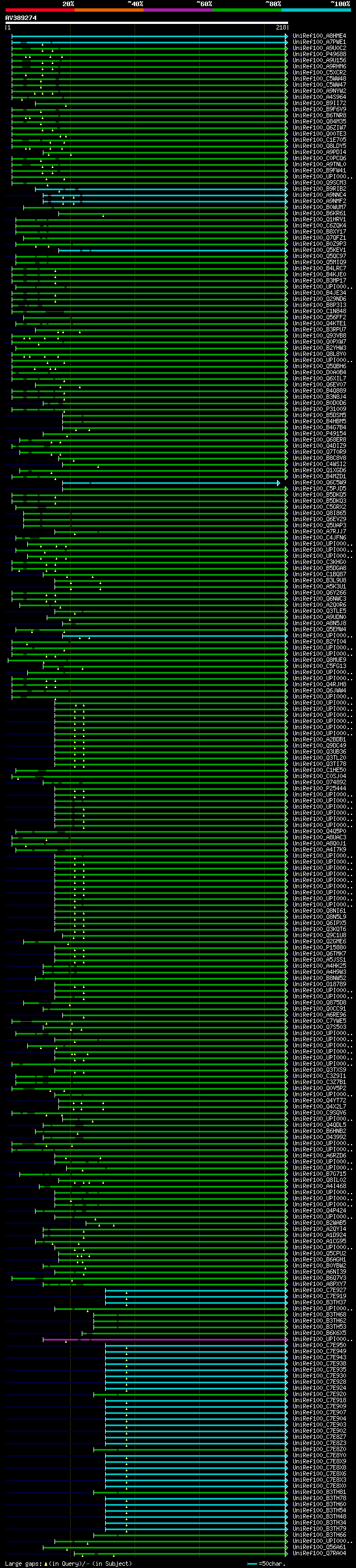This screenshot has height=1568, width=356.
Task: Open hit UniRef100_P49688
Action: [319, 54]
